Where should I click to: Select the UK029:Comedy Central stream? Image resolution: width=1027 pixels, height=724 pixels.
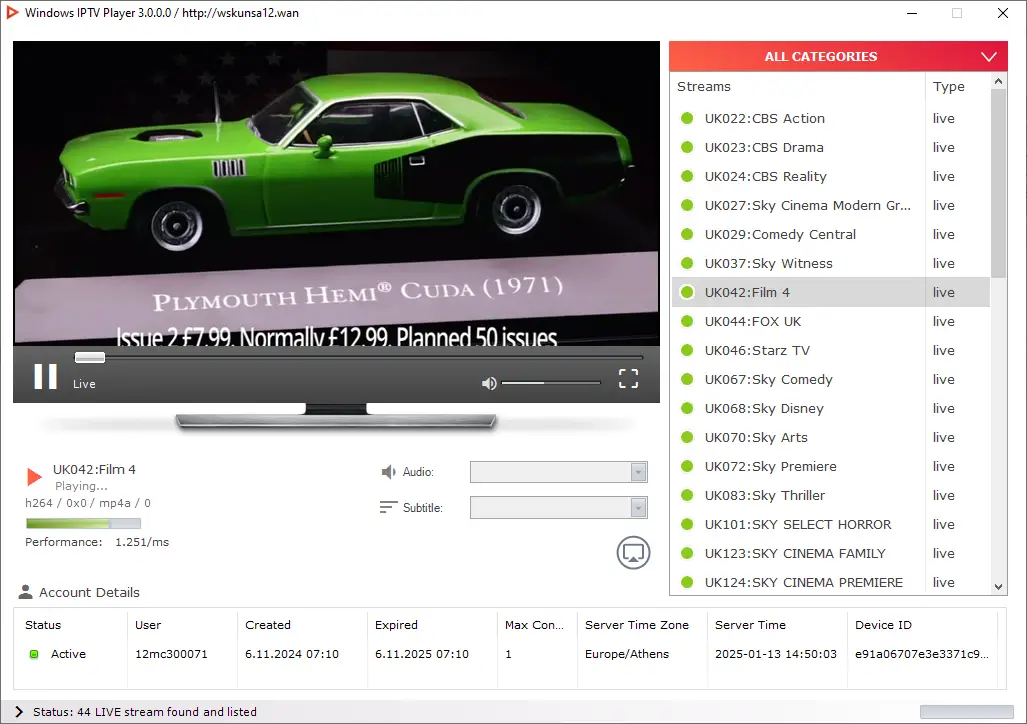[831, 234]
